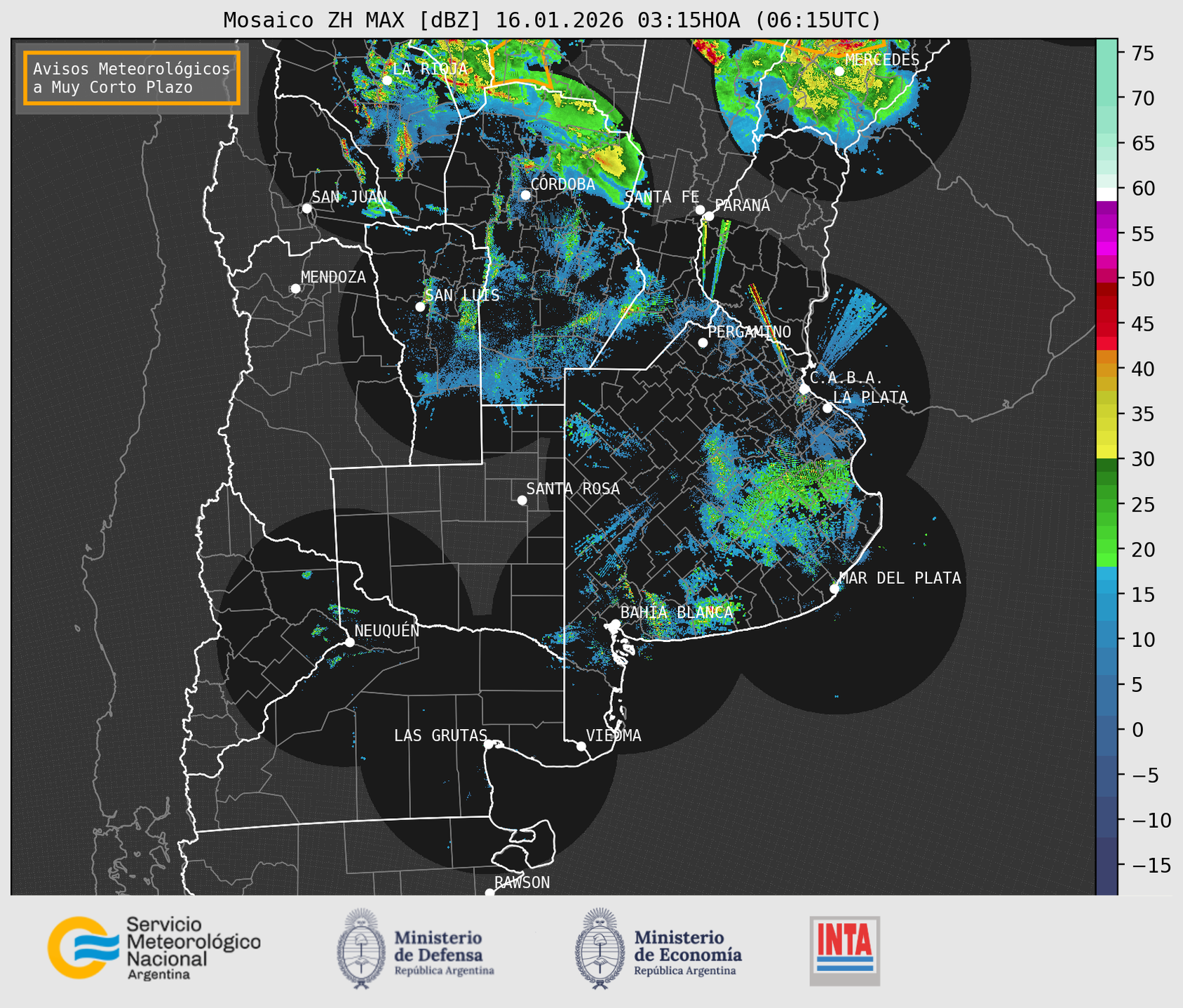Click the BAHÍA BLANCA label
The width and height of the screenshot is (1183, 1008).
[677, 613]
